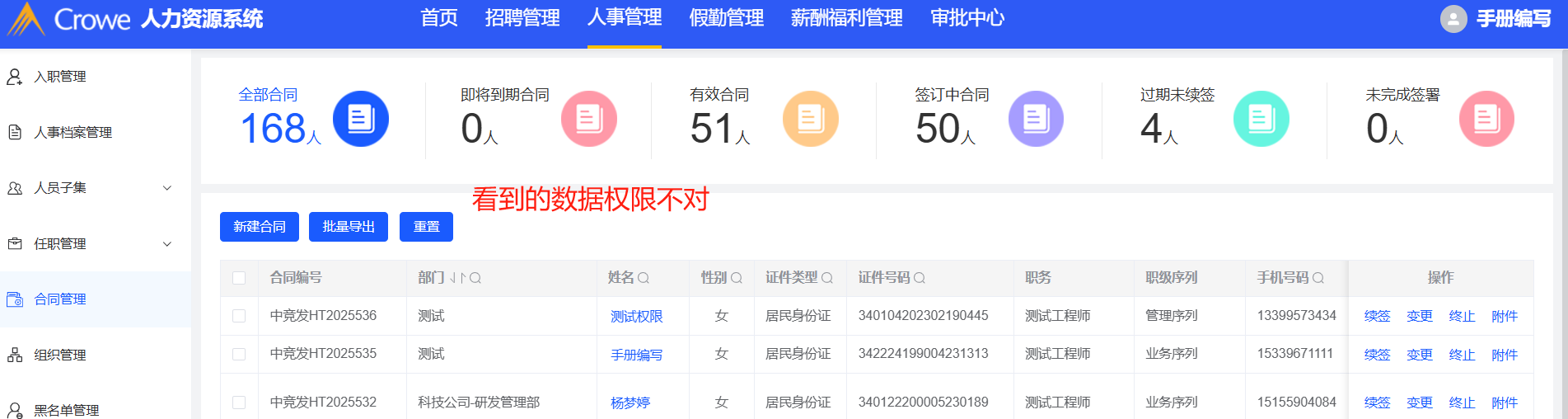Click 手册编写 username in header

point(1514,19)
